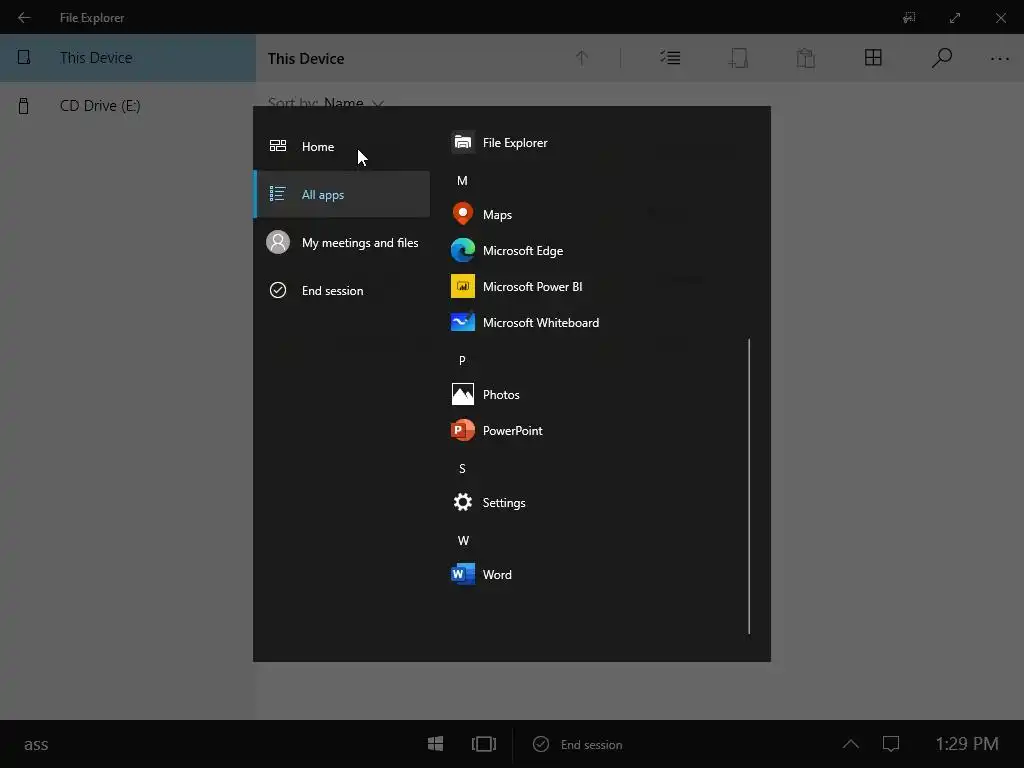Open Task View on the taskbar
The height and width of the screenshot is (768, 1024).
[484, 744]
